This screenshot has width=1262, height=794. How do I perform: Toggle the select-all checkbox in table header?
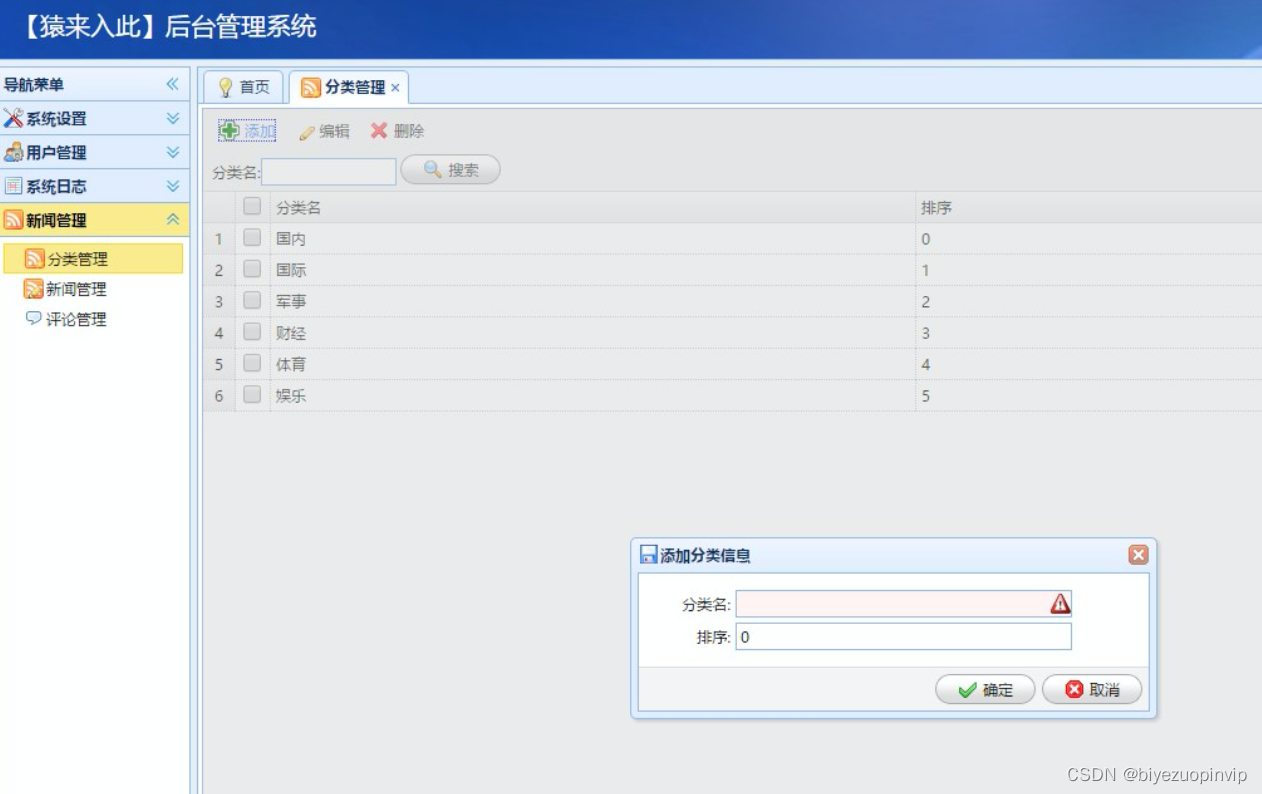point(251,206)
